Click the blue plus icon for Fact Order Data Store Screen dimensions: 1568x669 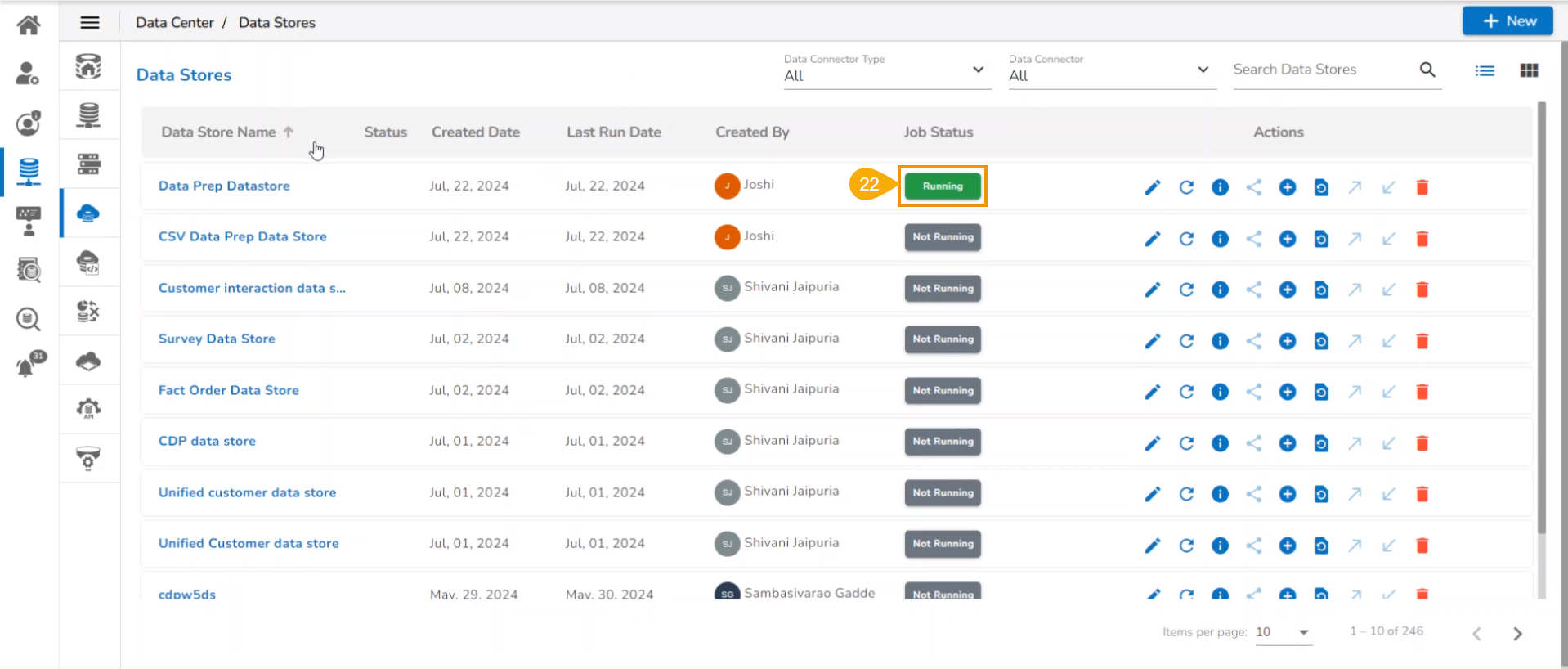pos(1288,392)
